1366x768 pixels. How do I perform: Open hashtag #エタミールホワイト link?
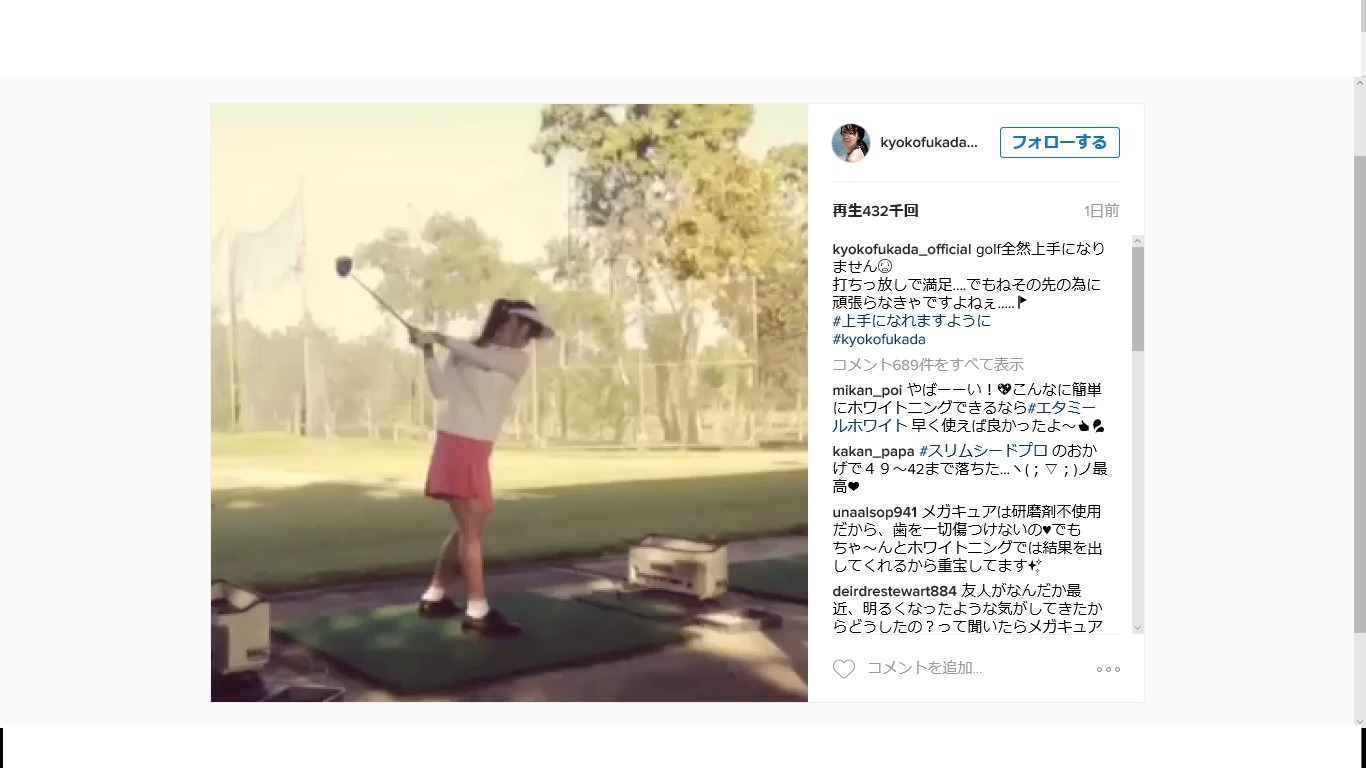[950, 417]
